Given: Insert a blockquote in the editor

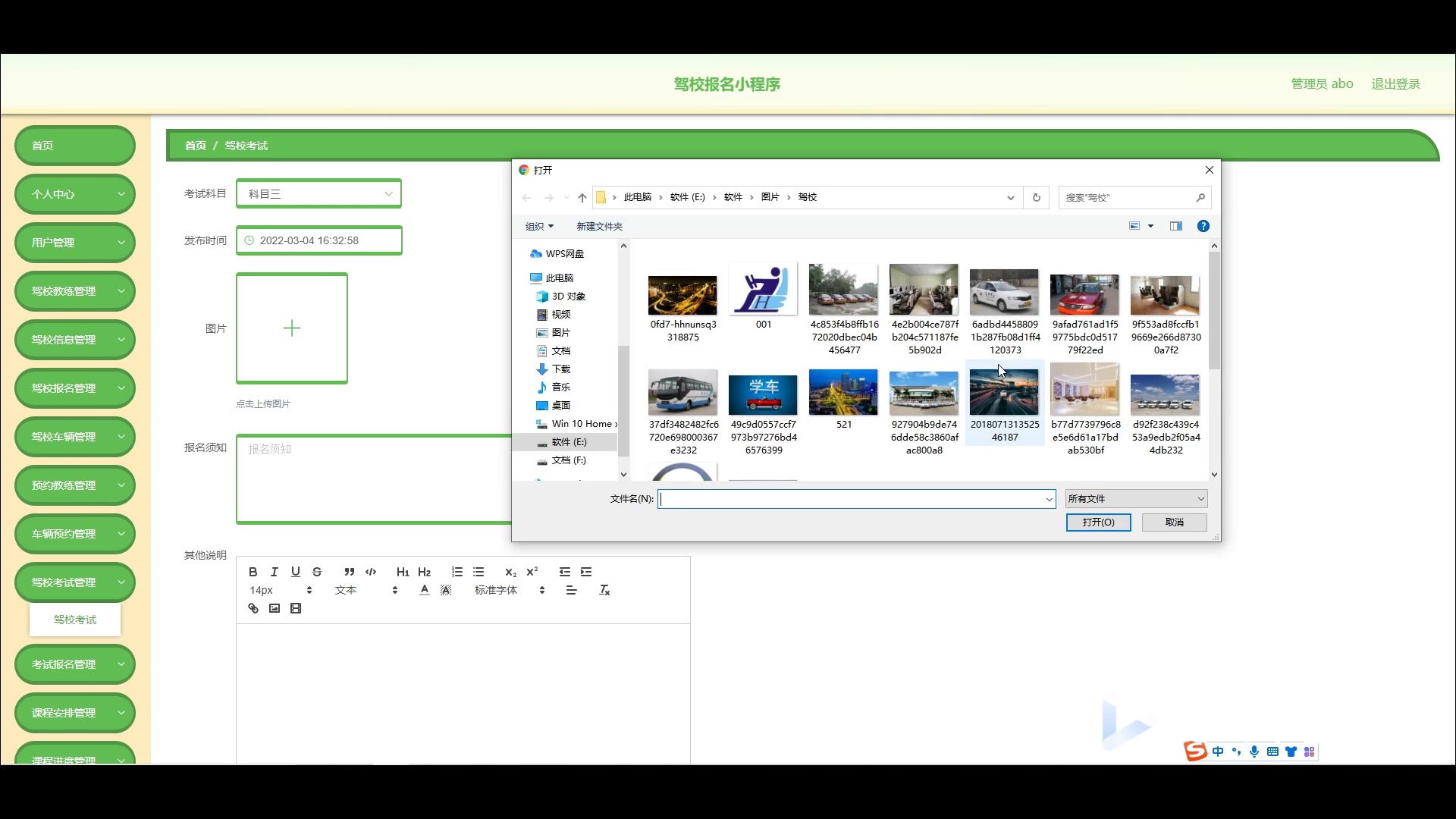Looking at the screenshot, I should [349, 572].
